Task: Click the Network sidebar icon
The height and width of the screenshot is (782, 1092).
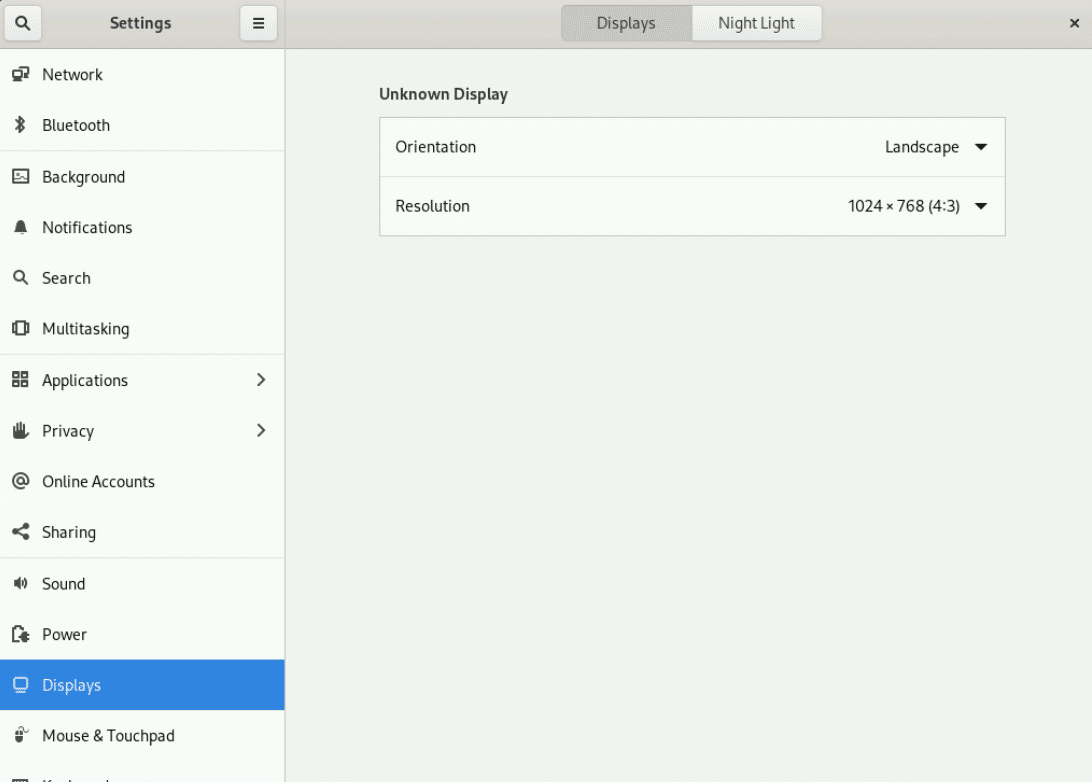Action: [x=21, y=74]
